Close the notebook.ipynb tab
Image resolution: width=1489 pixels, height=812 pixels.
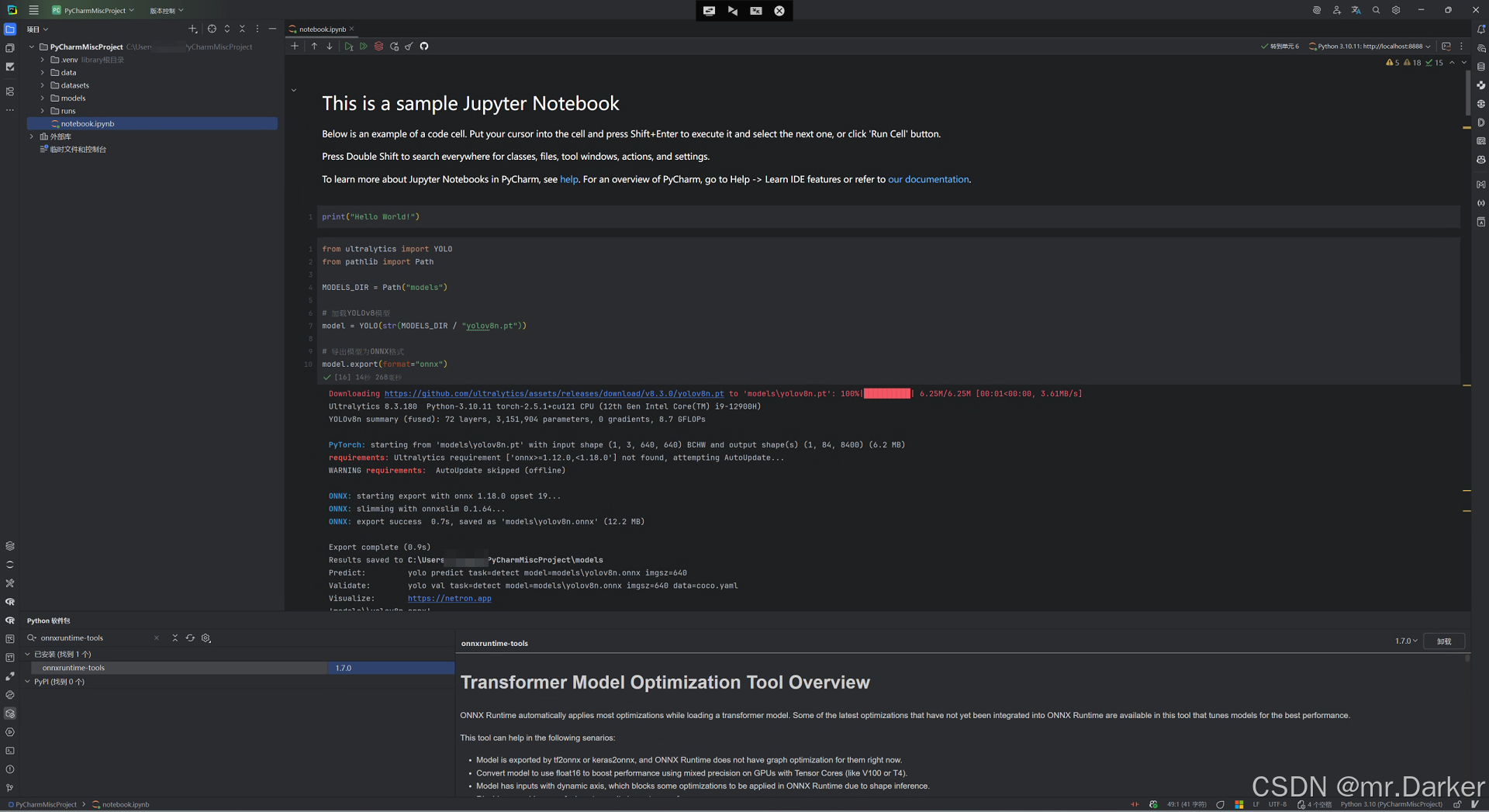pyautogui.click(x=352, y=29)
